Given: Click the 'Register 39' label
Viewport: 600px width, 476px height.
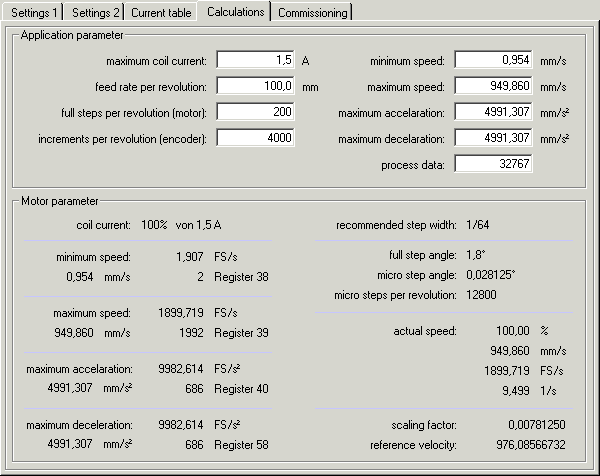Looking at the screenshot, I should pyautogui.click(x=241, y=333).
